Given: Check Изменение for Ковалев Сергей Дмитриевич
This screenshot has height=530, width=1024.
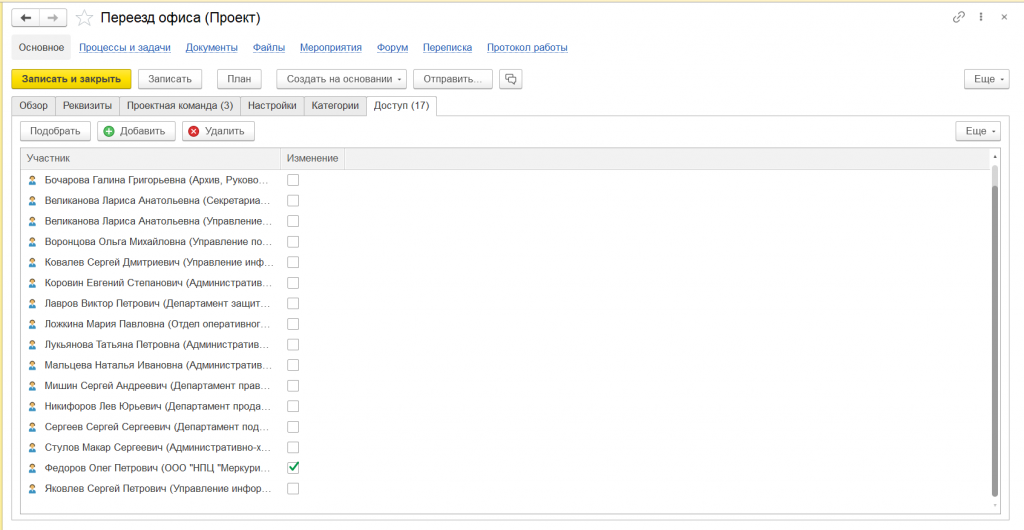Looking at the screenshot, I should pyautogui.click(x=293, y=262).
